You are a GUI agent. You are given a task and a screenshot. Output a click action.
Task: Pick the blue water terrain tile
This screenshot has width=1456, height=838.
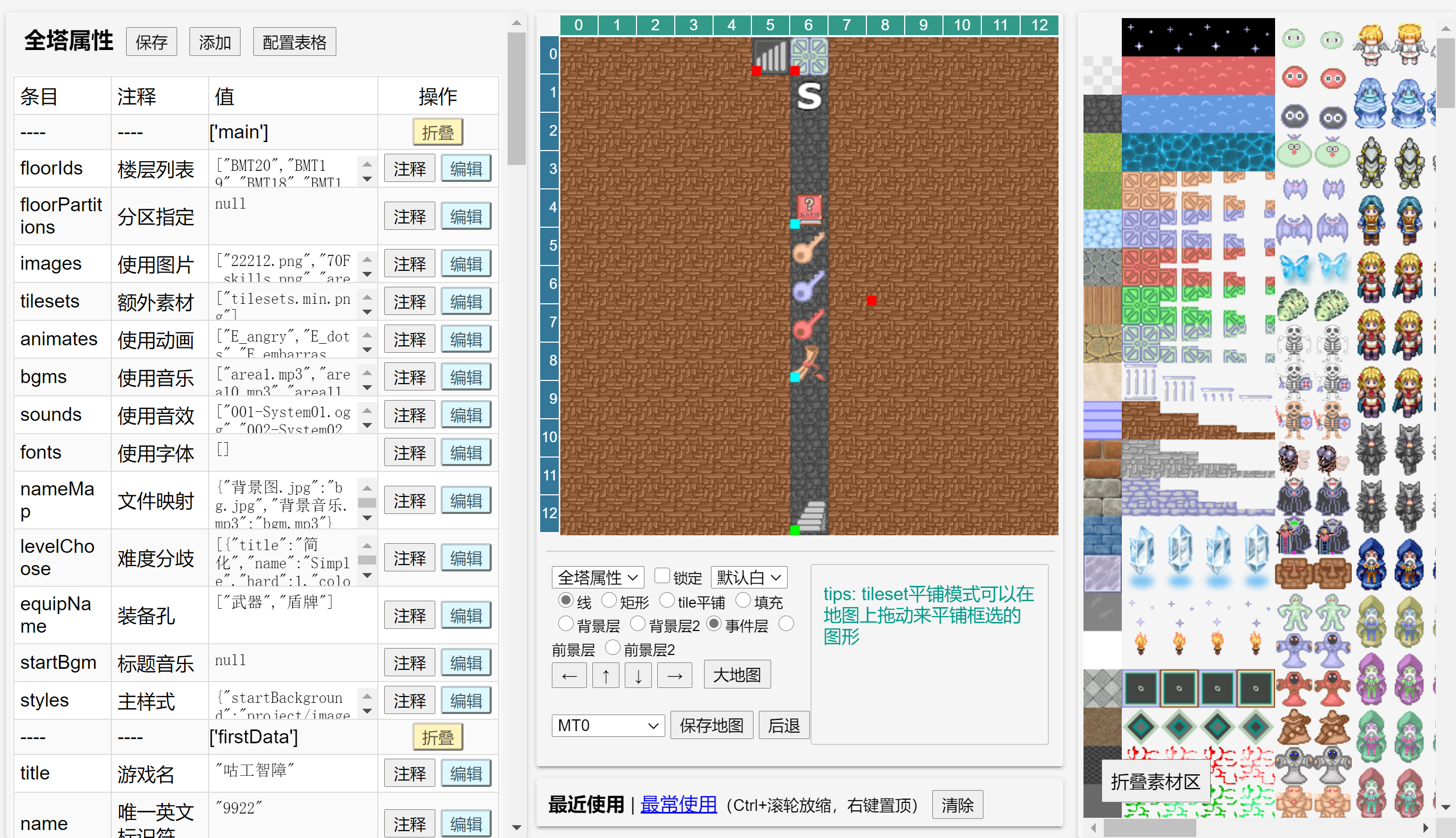pos(1197,114)
